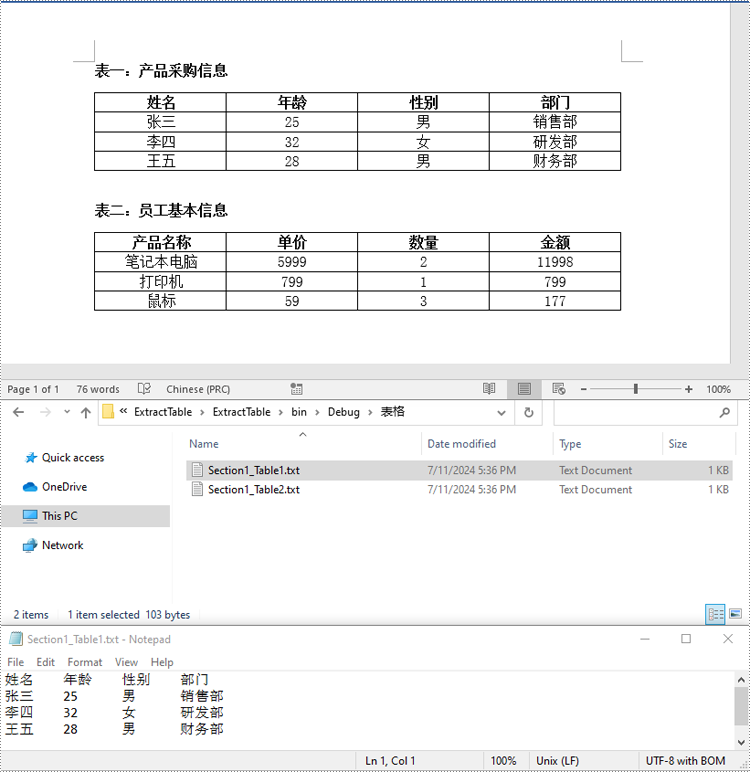Image resolution: width=750 pixels, height=772 pixels.
Task: Click the 销售部 cell in Word table
Action: coord(555,122)
